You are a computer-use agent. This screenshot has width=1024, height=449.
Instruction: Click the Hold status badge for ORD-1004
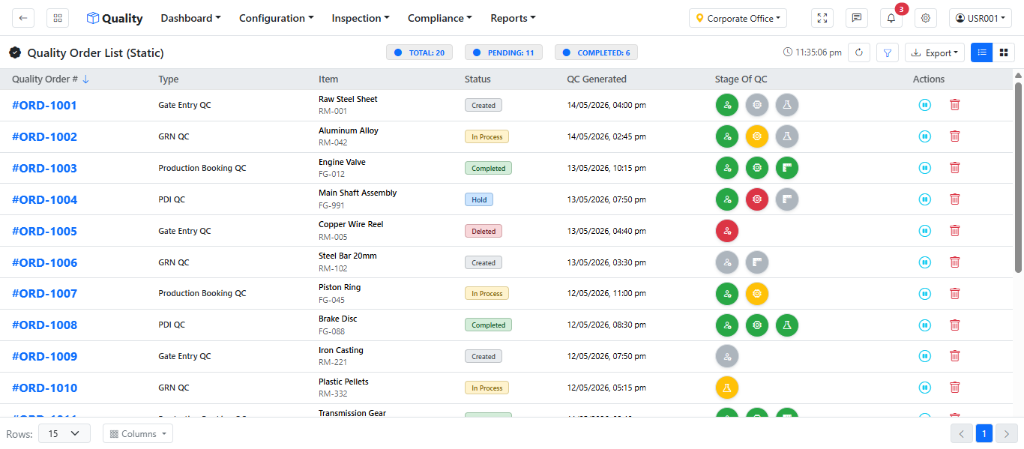(x=479, y=199)
